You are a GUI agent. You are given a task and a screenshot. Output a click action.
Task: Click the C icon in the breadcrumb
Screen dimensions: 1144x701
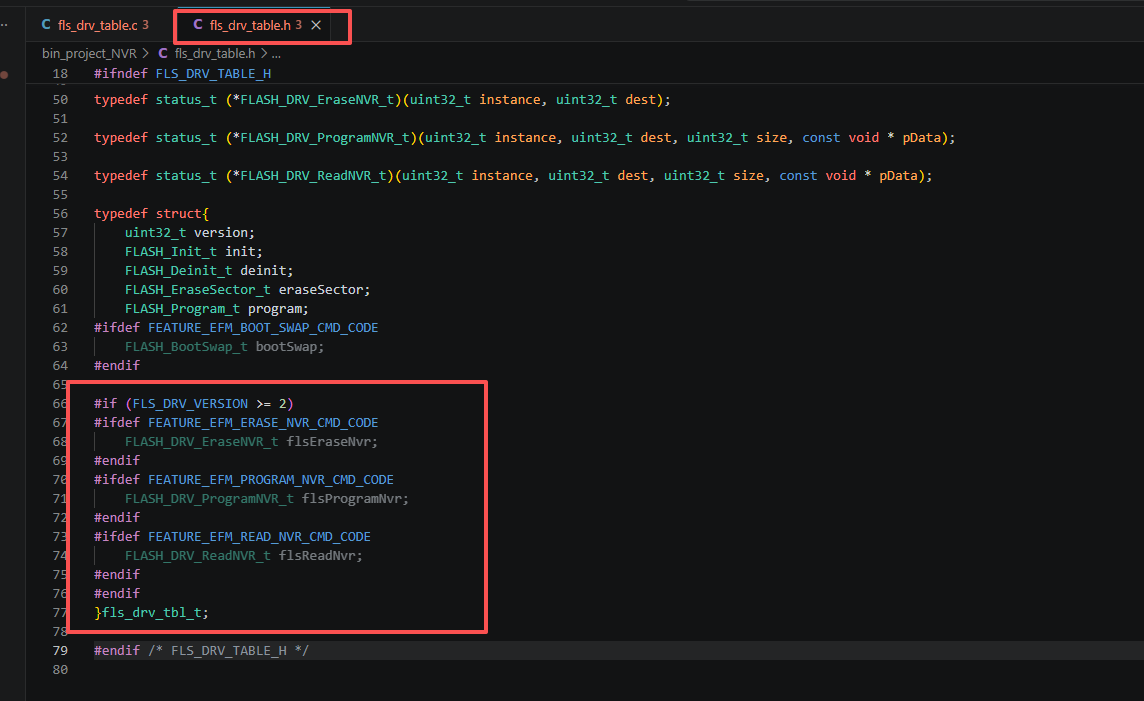click(163, 53)
